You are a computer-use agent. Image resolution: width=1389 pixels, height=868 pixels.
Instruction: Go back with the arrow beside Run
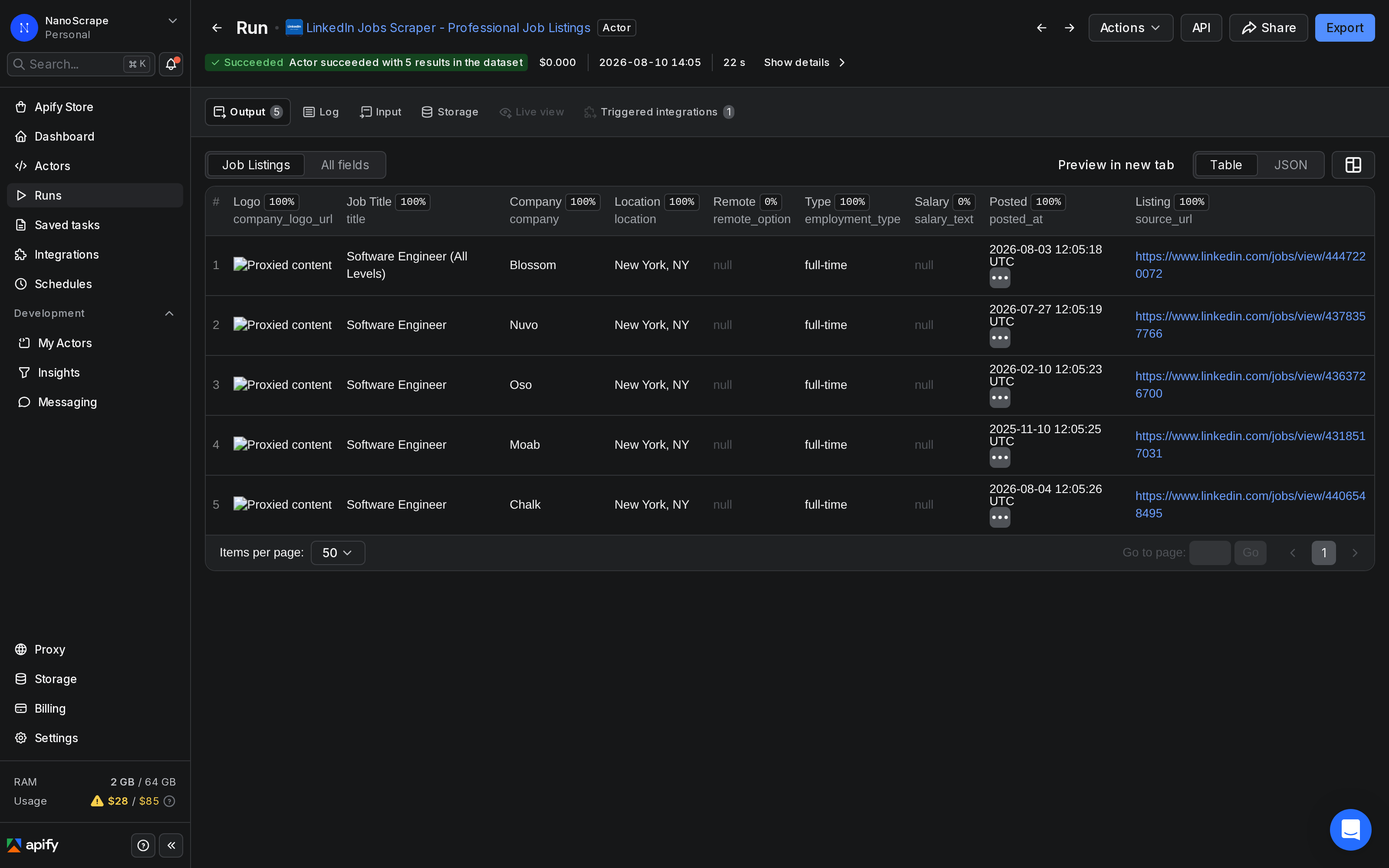point(217,27)
